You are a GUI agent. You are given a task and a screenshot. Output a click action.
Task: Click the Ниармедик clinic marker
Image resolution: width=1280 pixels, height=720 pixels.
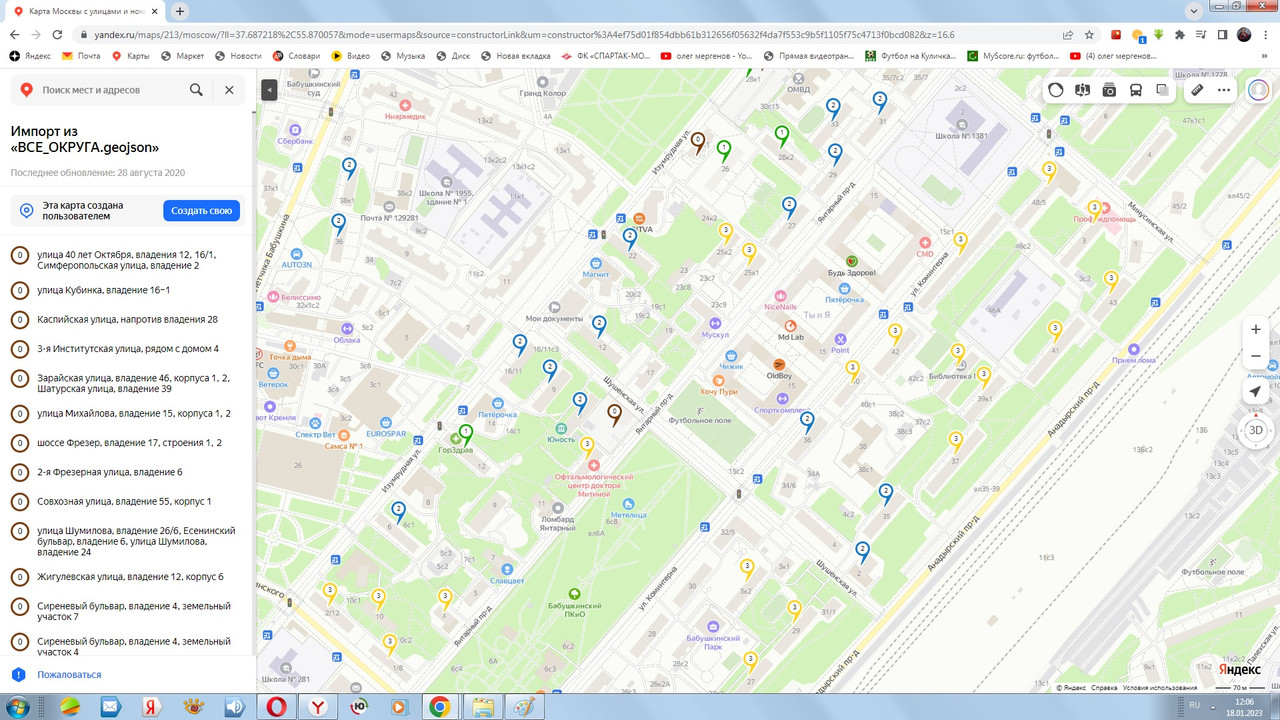pos(405,104)
